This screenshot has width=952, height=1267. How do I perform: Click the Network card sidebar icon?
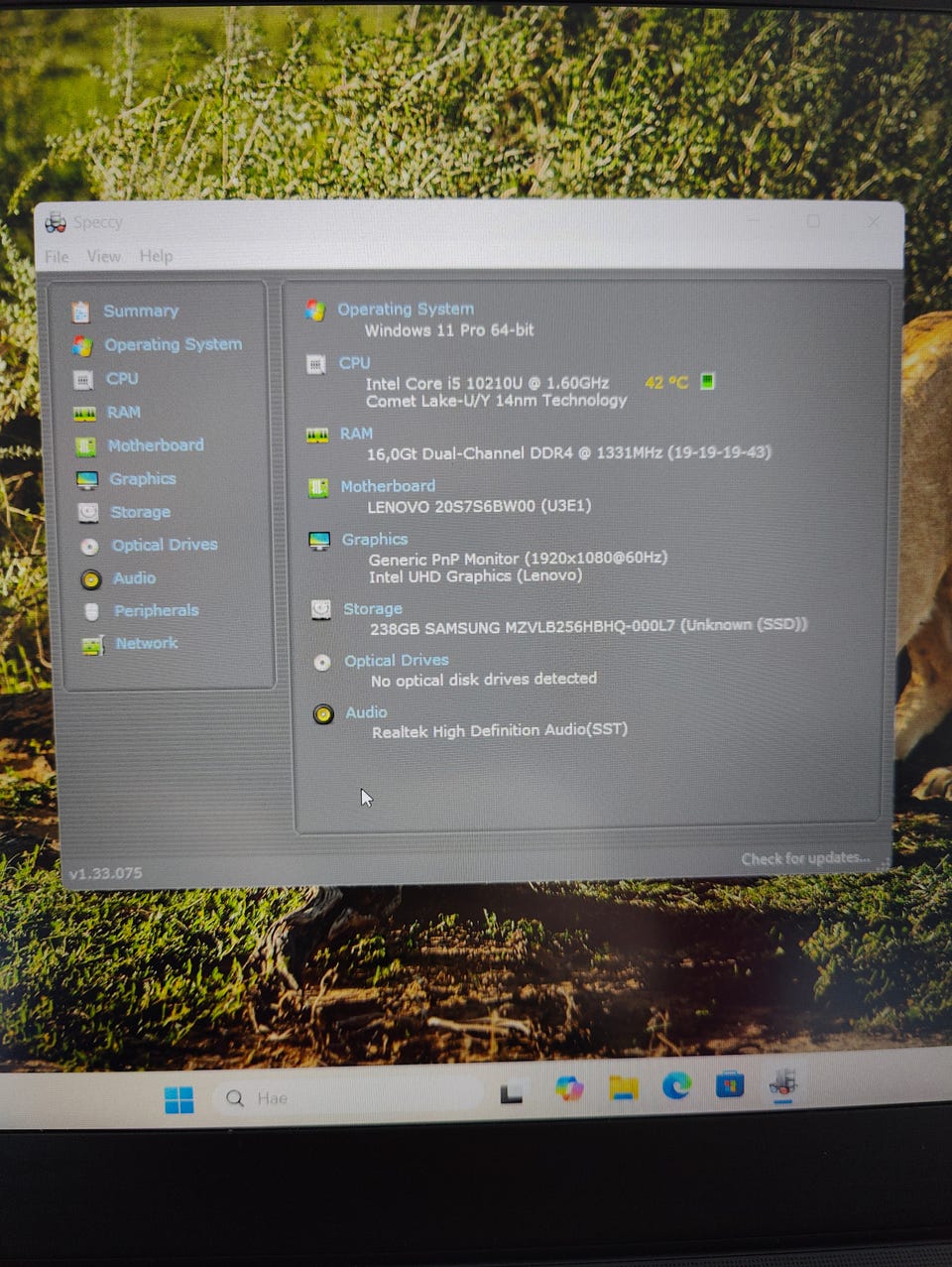point(92,646)
